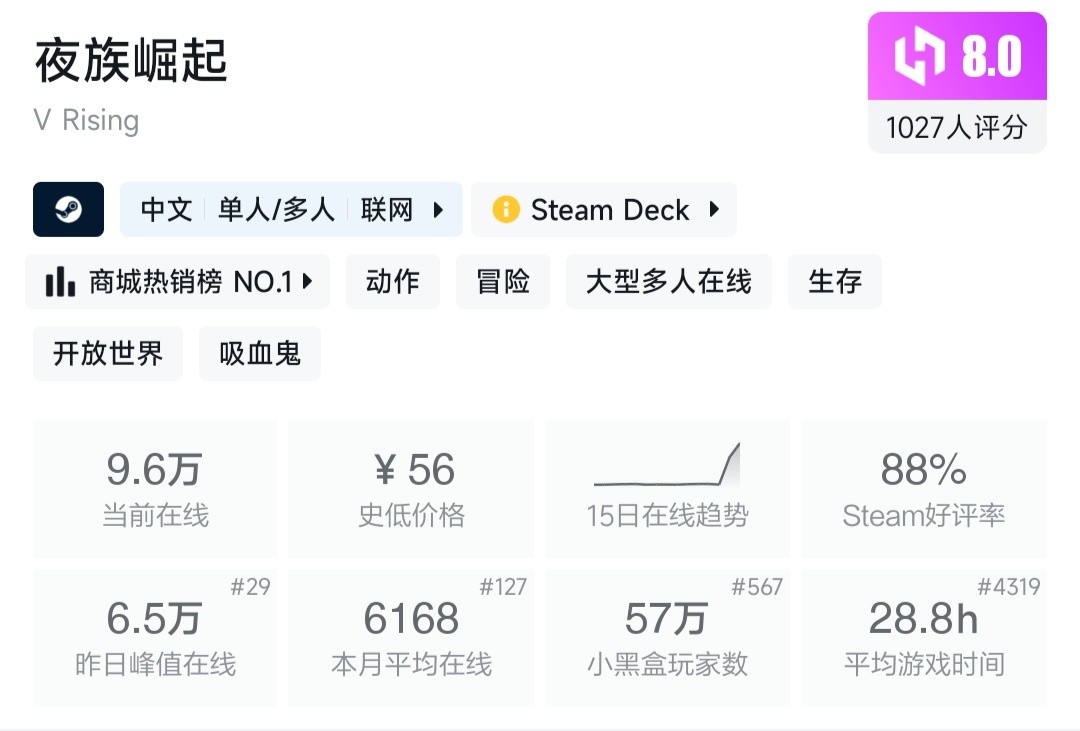Click the Steam好评率 88% card
The image size is (1080, 731).
[923, 488]
